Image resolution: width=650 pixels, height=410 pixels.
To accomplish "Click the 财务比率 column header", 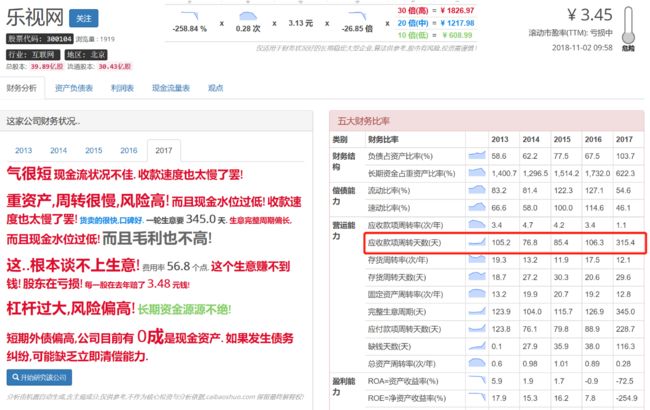I will click(383, 140).
